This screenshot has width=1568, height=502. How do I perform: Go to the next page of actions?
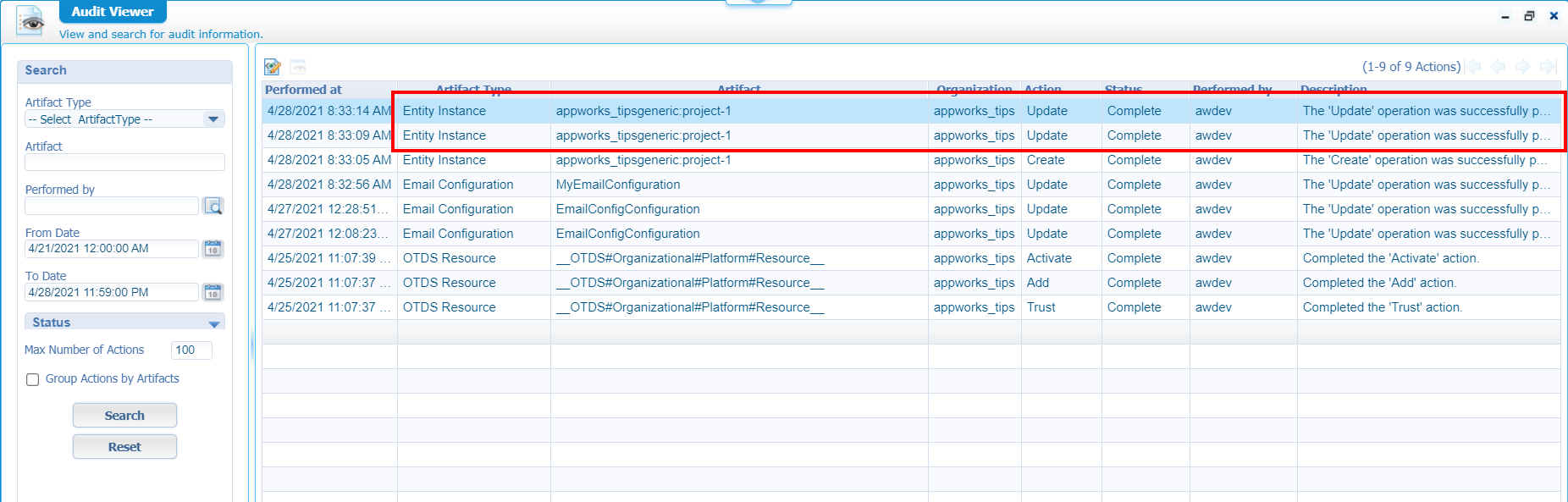(x=1522, y=66)
